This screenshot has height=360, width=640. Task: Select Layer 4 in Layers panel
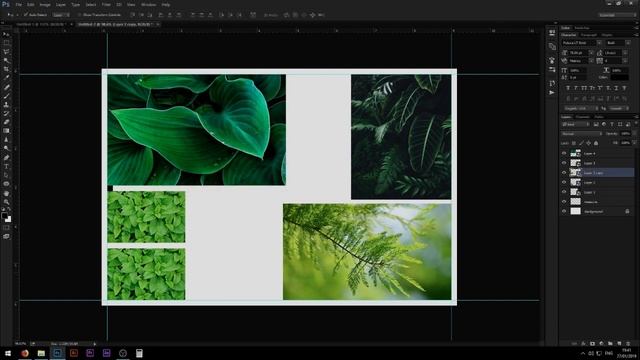click(598, 153)
